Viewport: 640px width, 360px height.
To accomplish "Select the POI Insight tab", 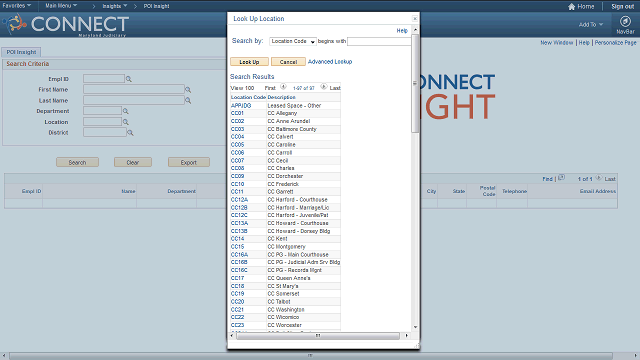I will coord(21,52).
